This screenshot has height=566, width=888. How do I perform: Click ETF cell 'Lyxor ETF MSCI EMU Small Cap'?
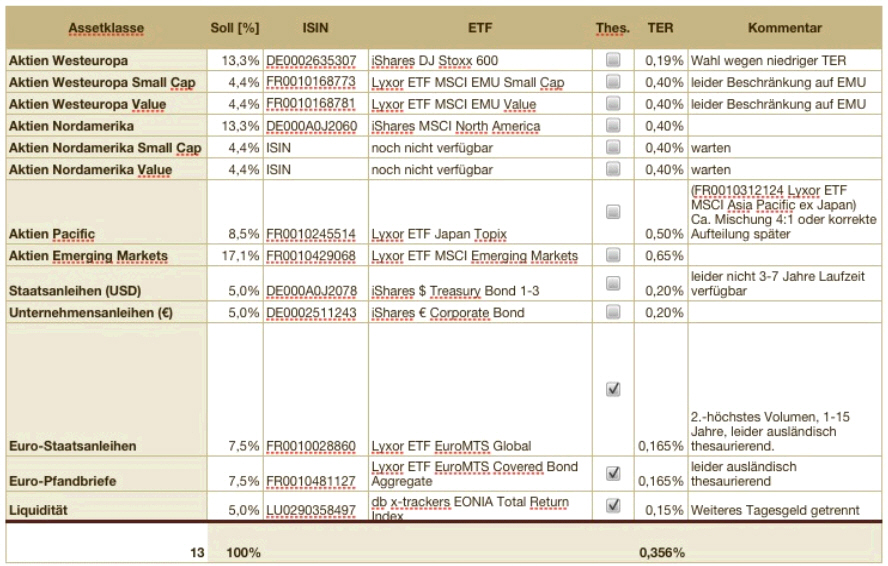coord(480,83)
